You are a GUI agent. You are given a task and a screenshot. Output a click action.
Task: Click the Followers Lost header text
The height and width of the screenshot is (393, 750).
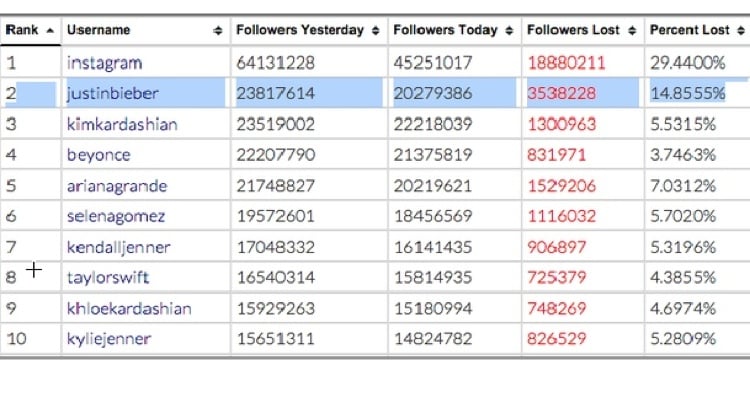(573, 30)
